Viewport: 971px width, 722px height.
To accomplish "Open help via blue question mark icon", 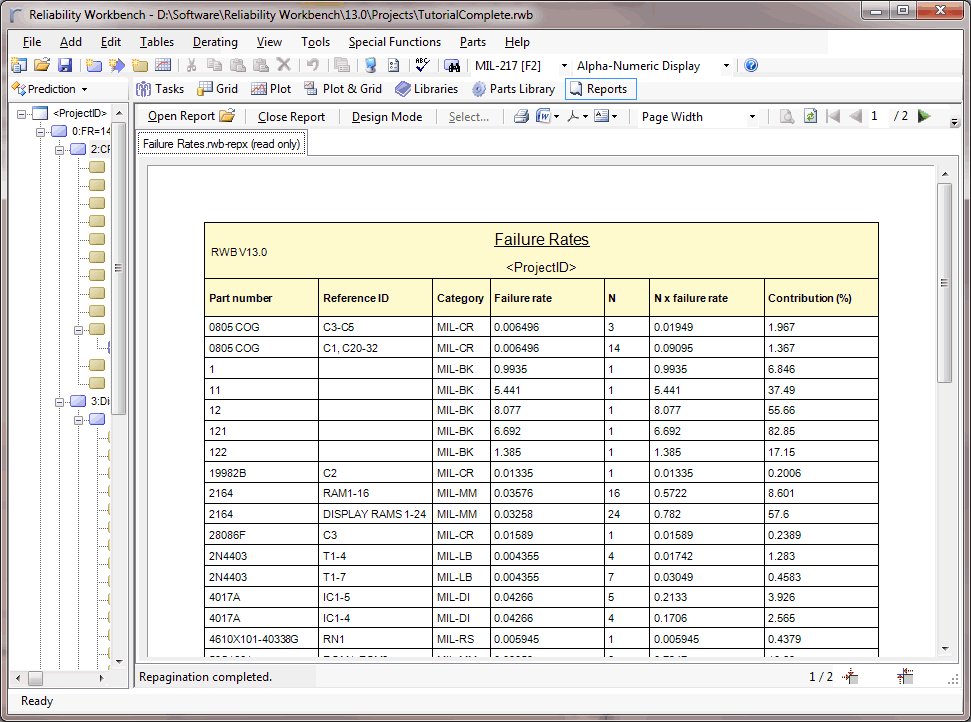I will coord(751,66).
